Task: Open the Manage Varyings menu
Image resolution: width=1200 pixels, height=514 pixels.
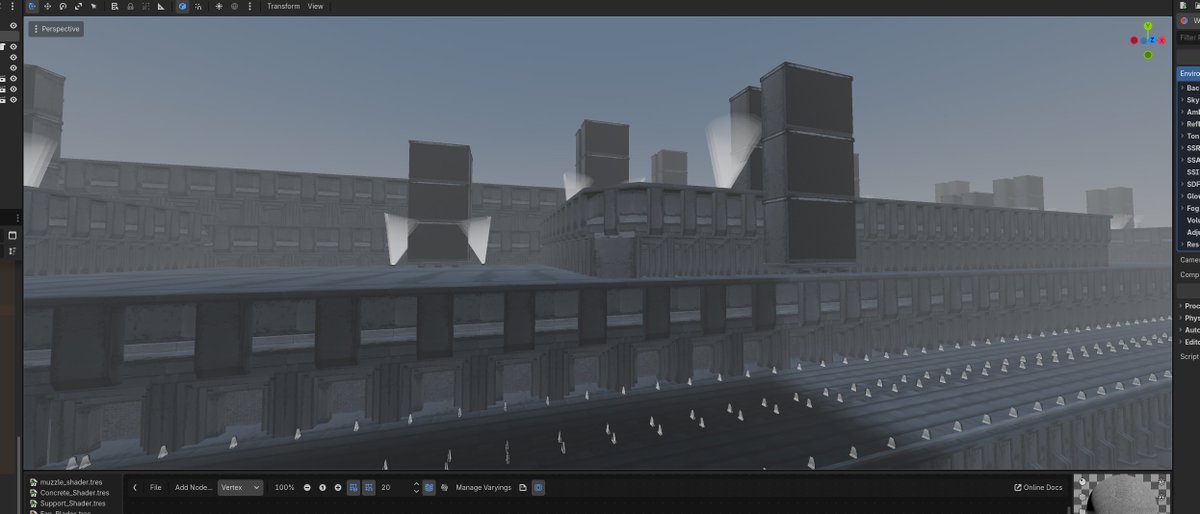Action: (x=483, y=487)
